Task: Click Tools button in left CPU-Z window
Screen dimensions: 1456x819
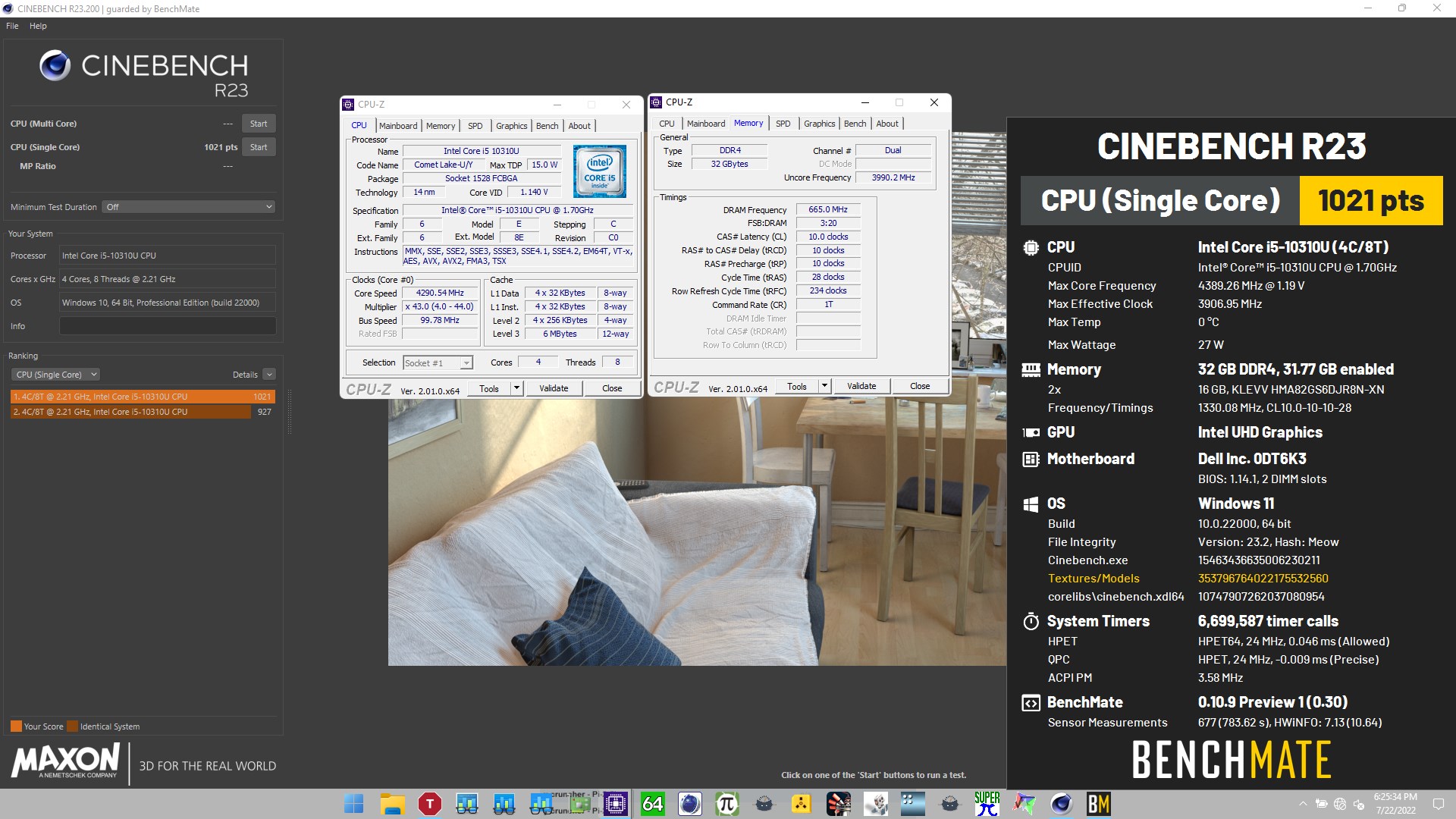Action: (489, 389)
